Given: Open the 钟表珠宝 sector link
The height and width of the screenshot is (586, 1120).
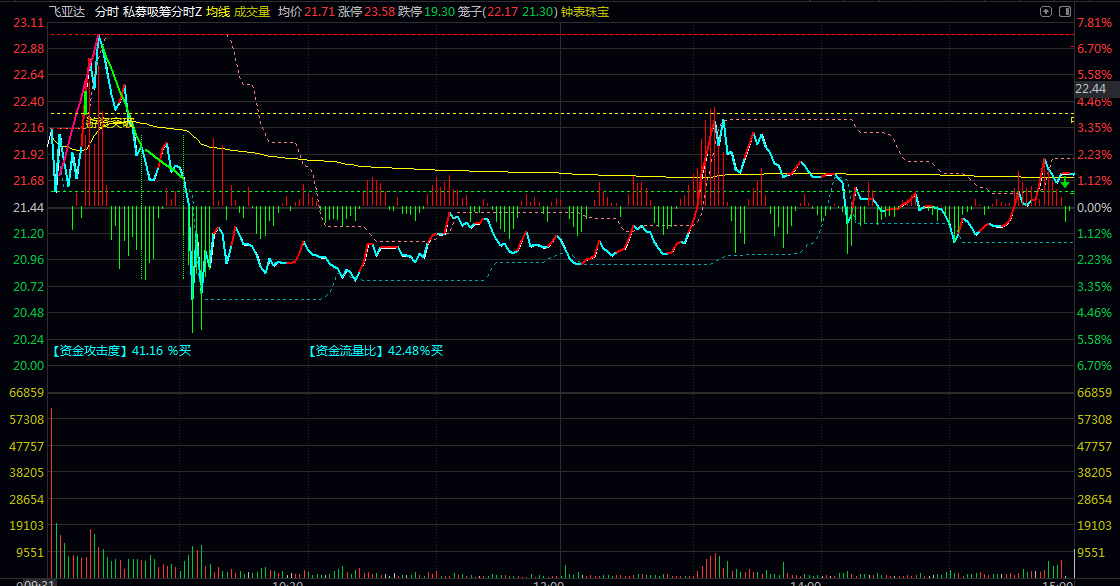Looking at the screenshot, I should (585, 11).
